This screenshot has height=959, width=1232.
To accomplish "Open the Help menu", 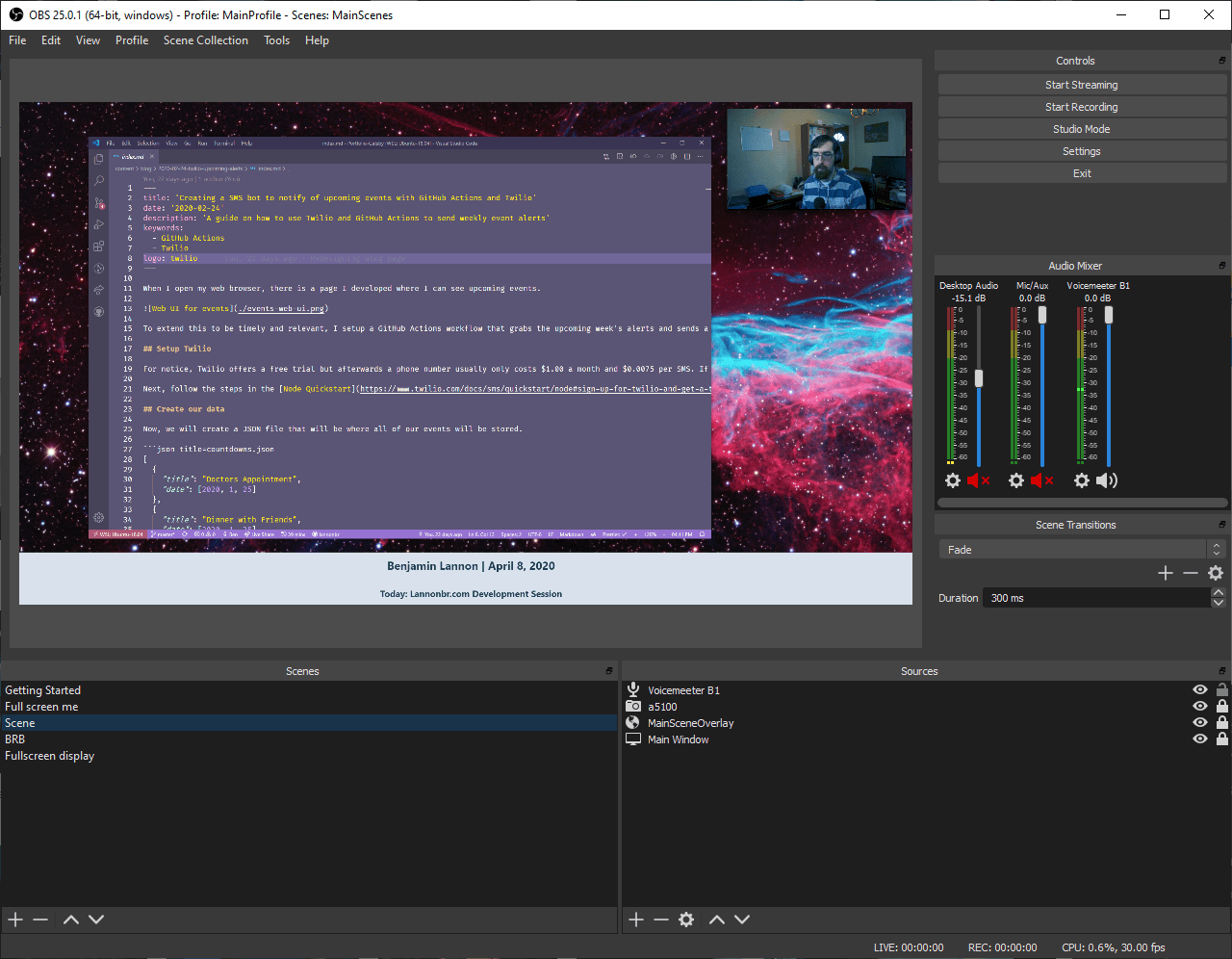I will click(317, 40).
